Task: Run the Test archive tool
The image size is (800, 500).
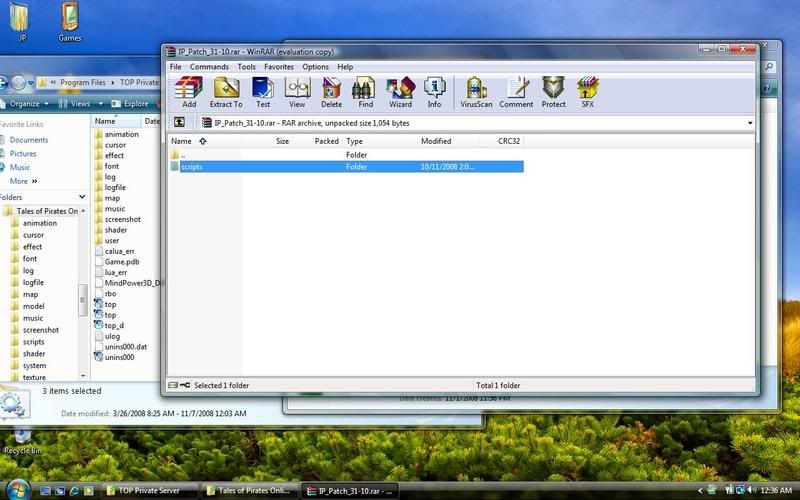Action: click(x=263, y=91)
